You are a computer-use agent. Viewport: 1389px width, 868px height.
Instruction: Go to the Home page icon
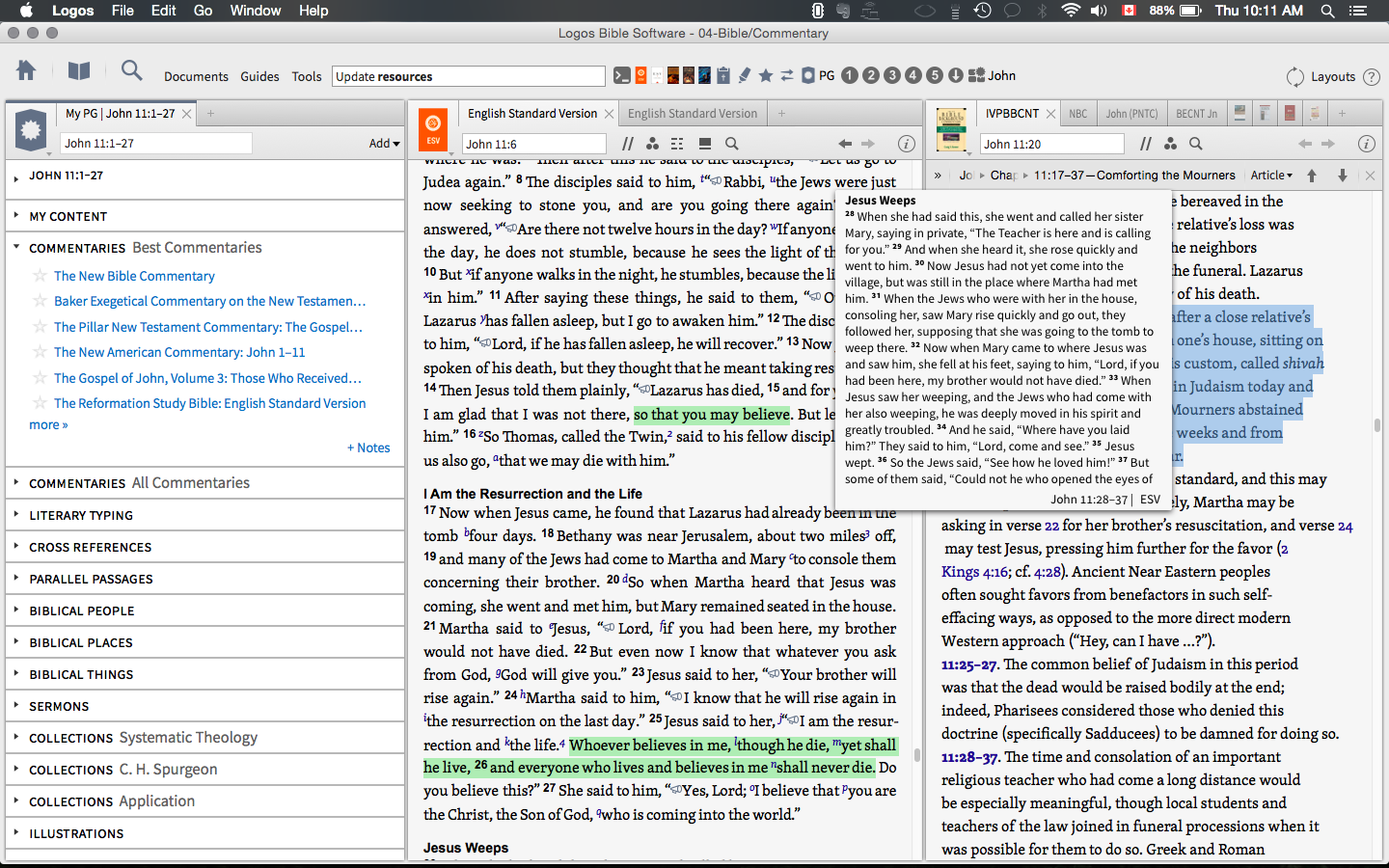pyautogui.click(x=26, y=70)
